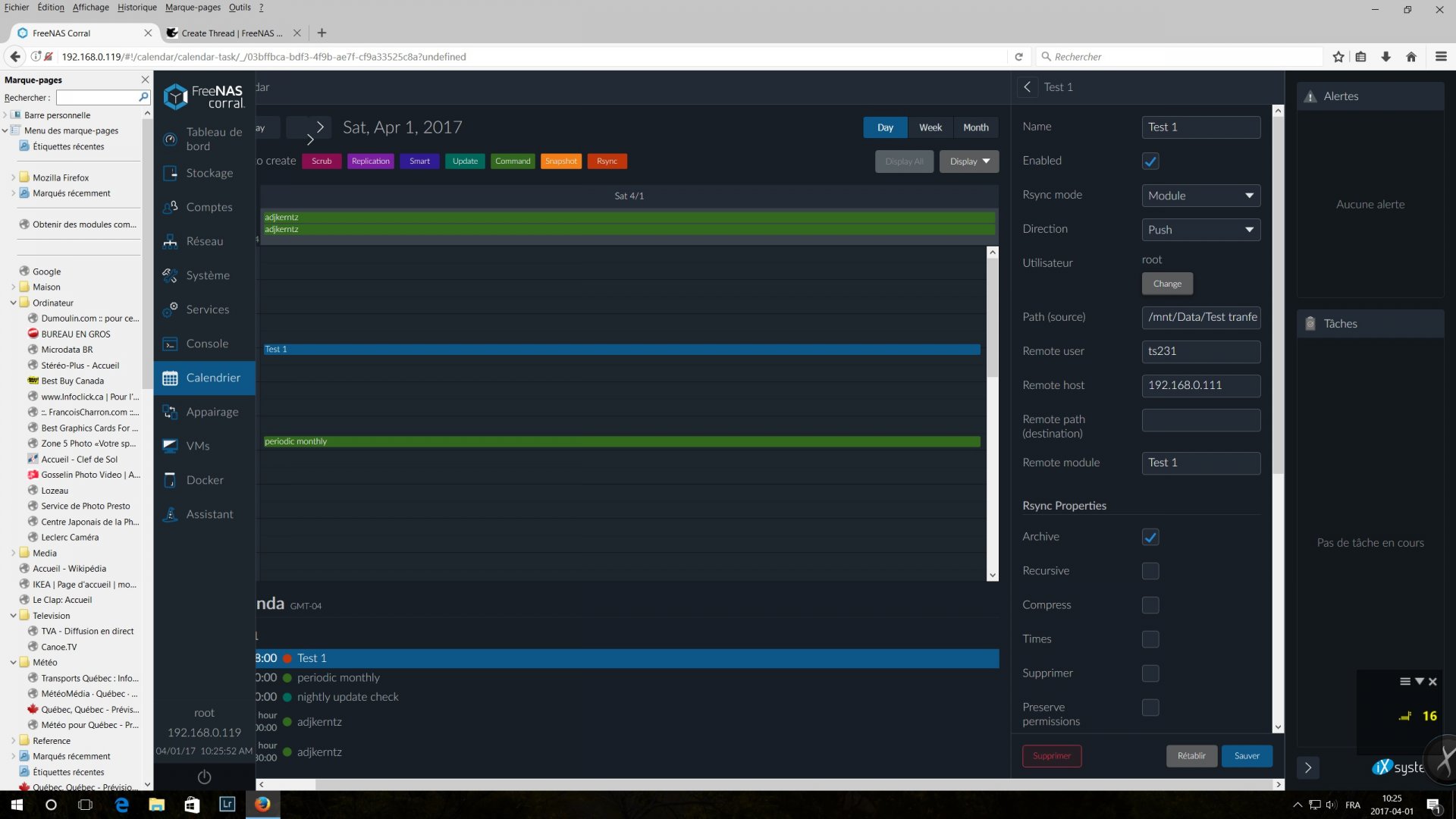Image resolution: width=1456 pixels, height=819 pixels.
Task: Select the Calendrier calendar icon
Action: tap(171, 378)
